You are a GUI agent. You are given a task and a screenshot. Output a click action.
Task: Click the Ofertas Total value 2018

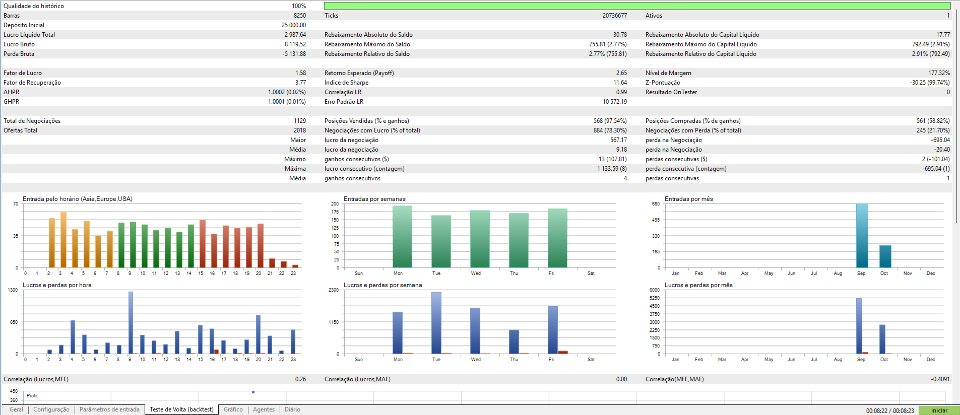[300, 131]
